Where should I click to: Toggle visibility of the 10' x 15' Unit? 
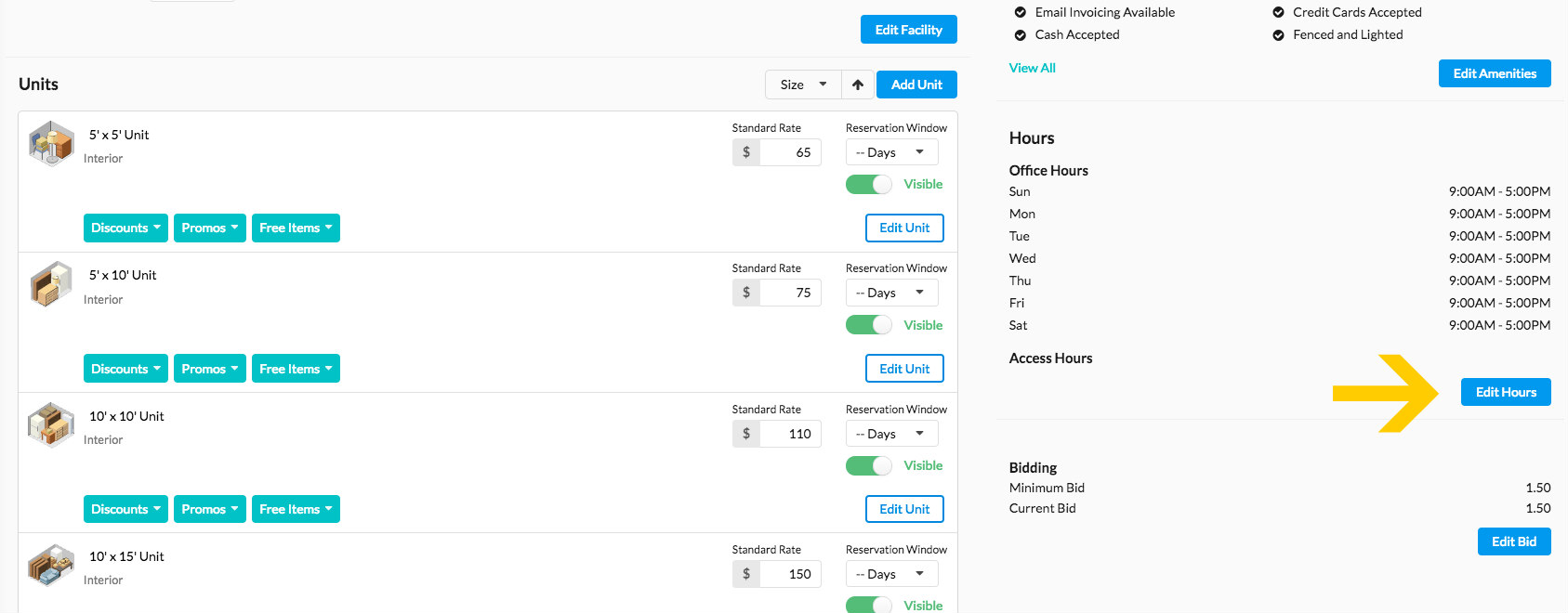(869, 605)
